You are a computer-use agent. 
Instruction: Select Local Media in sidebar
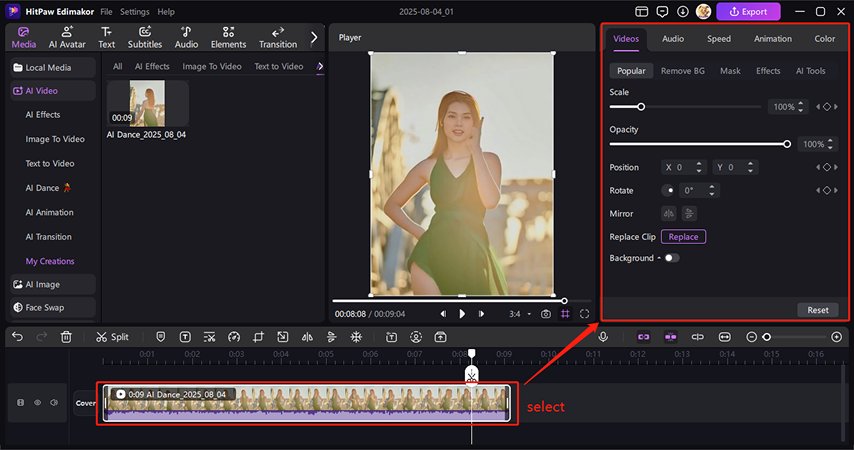[x=53, y=68]
